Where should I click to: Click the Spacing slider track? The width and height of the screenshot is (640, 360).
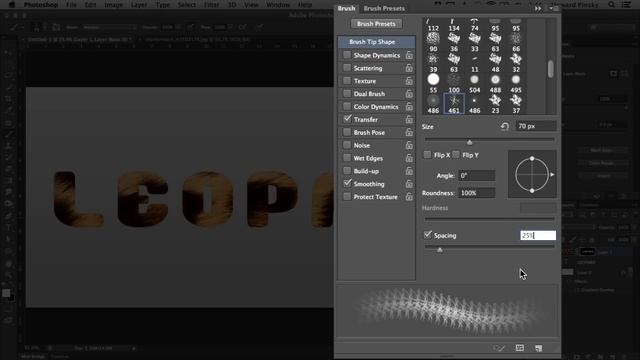(x=489, y=247)
